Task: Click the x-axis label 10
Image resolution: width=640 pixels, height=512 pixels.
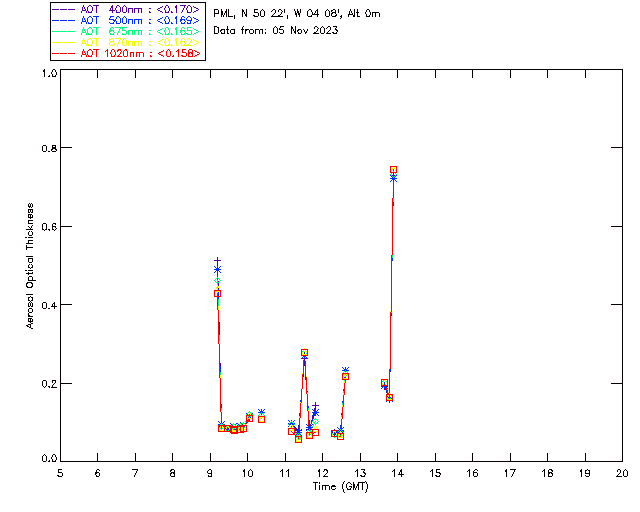Action: point(247,473)
